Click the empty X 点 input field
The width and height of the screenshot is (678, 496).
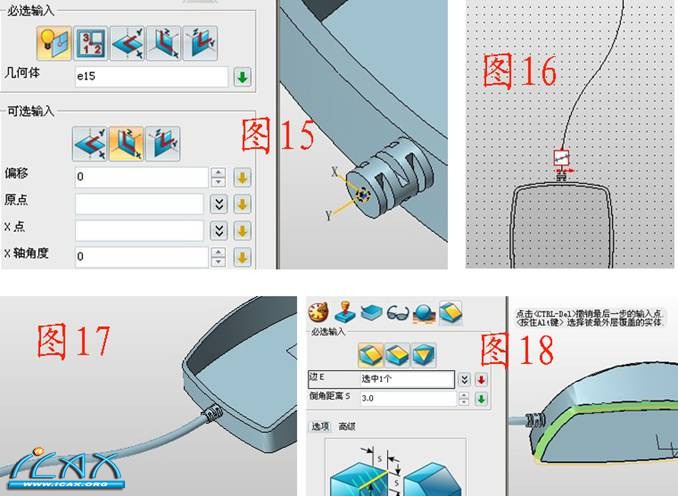point(139,231)
